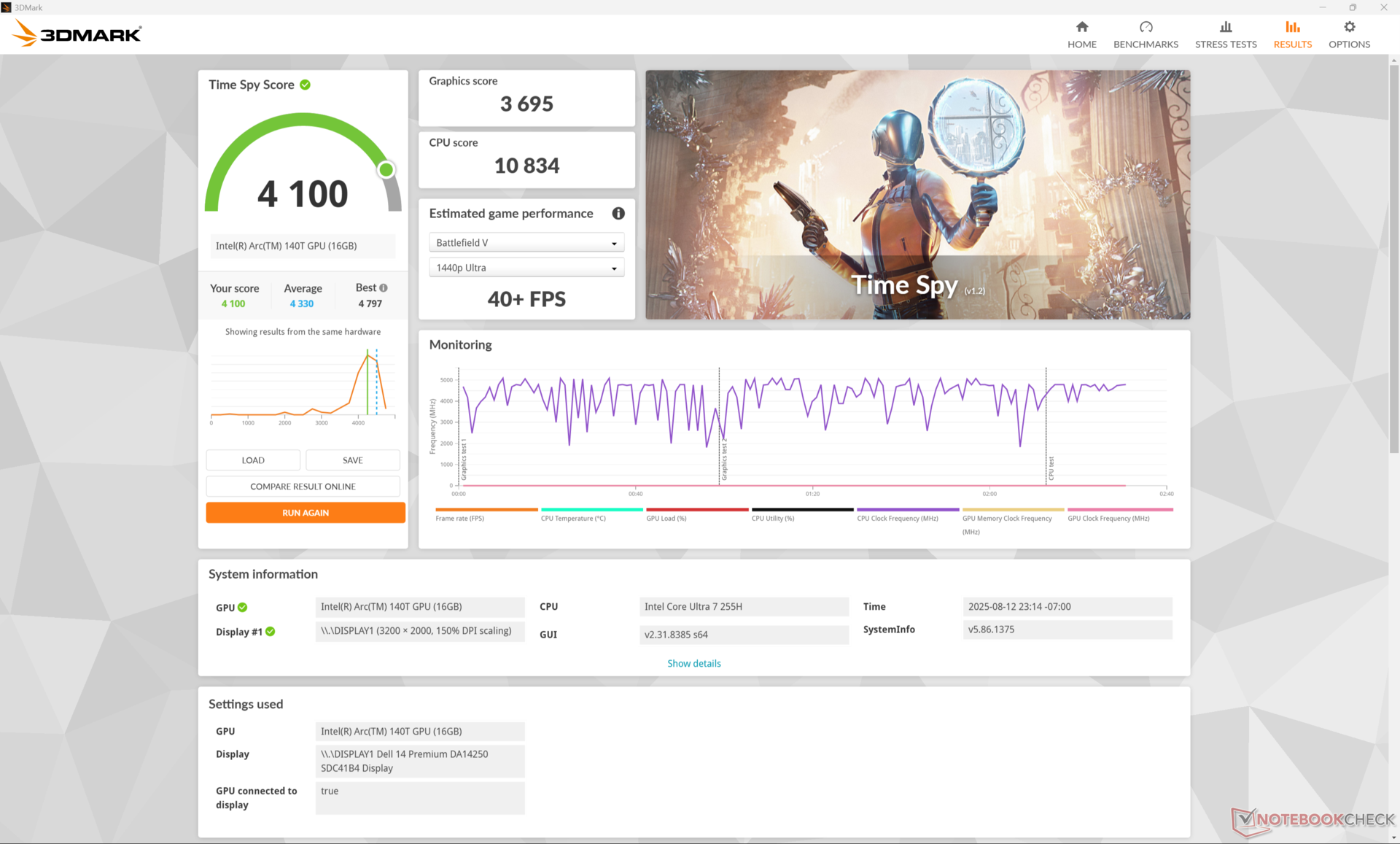Click COMPARE RESULT ONLINE
The image size is (1400, 844).
point(303,487)
